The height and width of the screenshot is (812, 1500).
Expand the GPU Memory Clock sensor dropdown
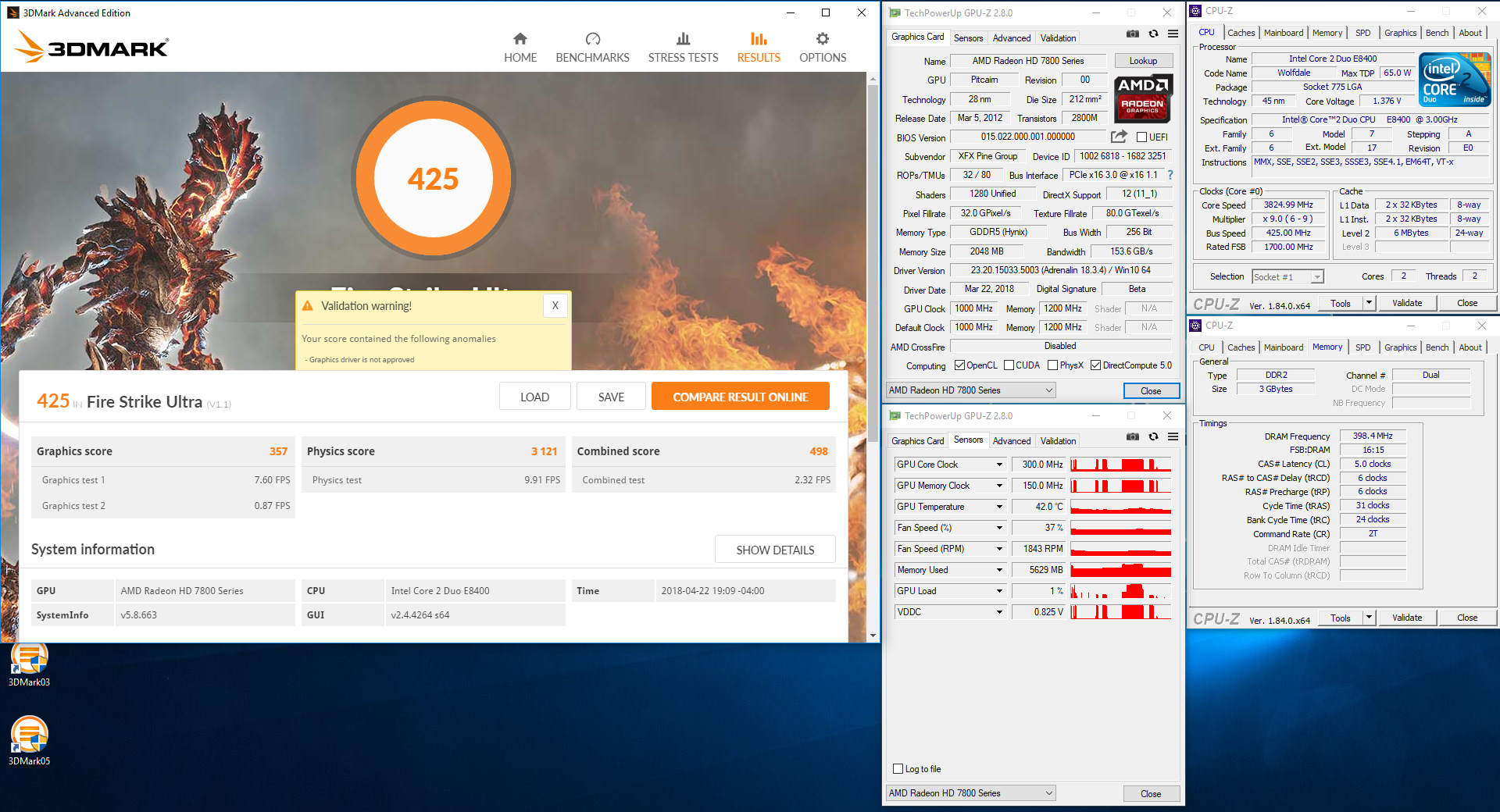999,486
